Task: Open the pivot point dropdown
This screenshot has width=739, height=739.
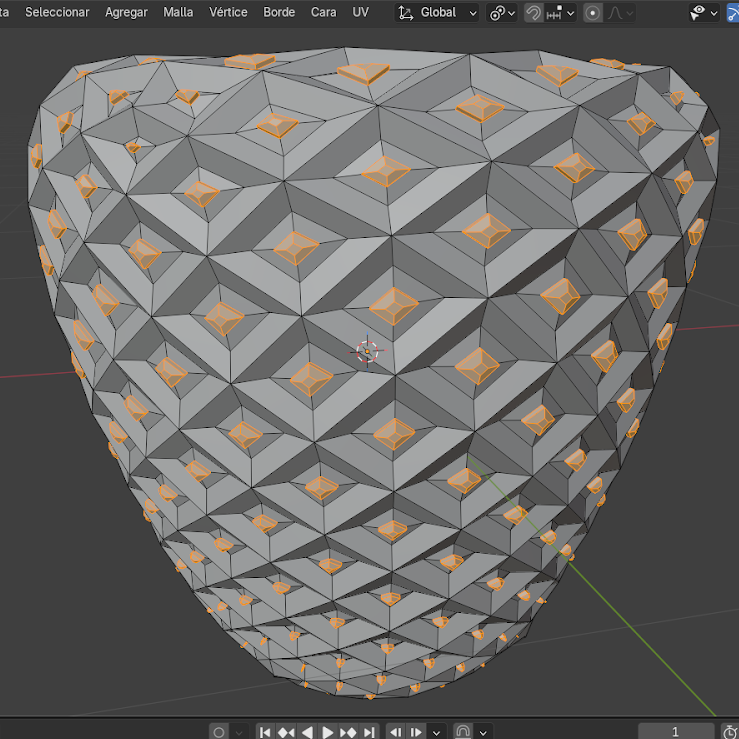Action: point(502,12)
